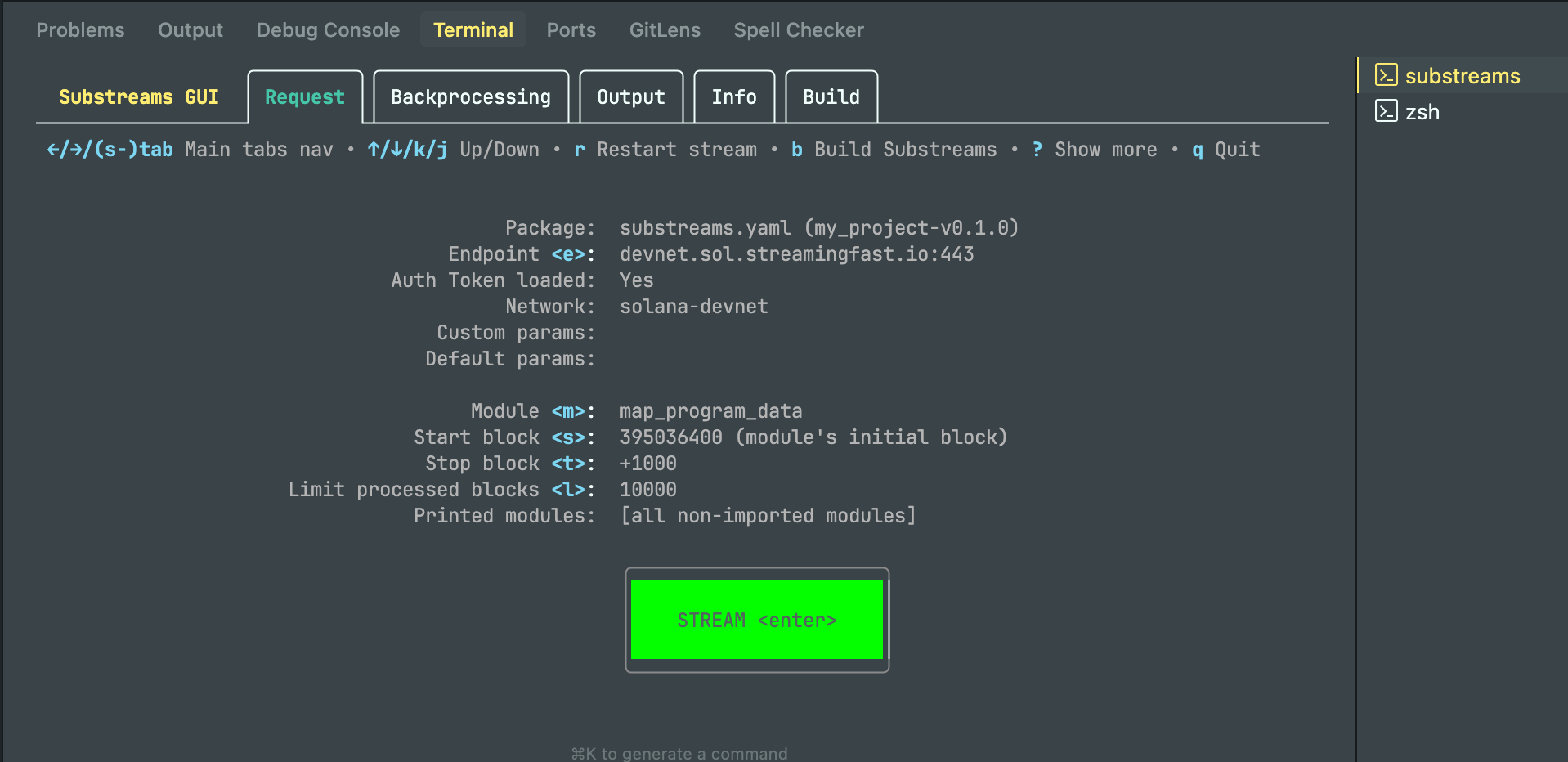Viewport: 1568px width, 762px height.
Task: Open the Ports panel tab
Action: coord(571,30)
